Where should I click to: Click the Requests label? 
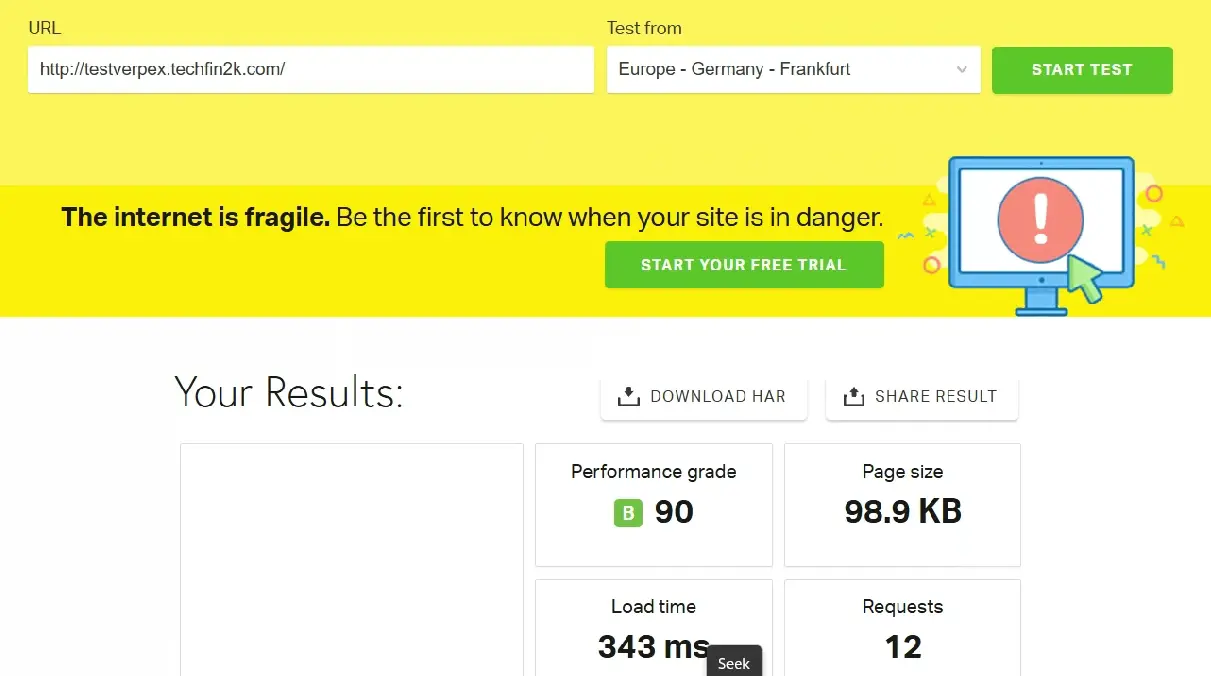coord(903,607)
